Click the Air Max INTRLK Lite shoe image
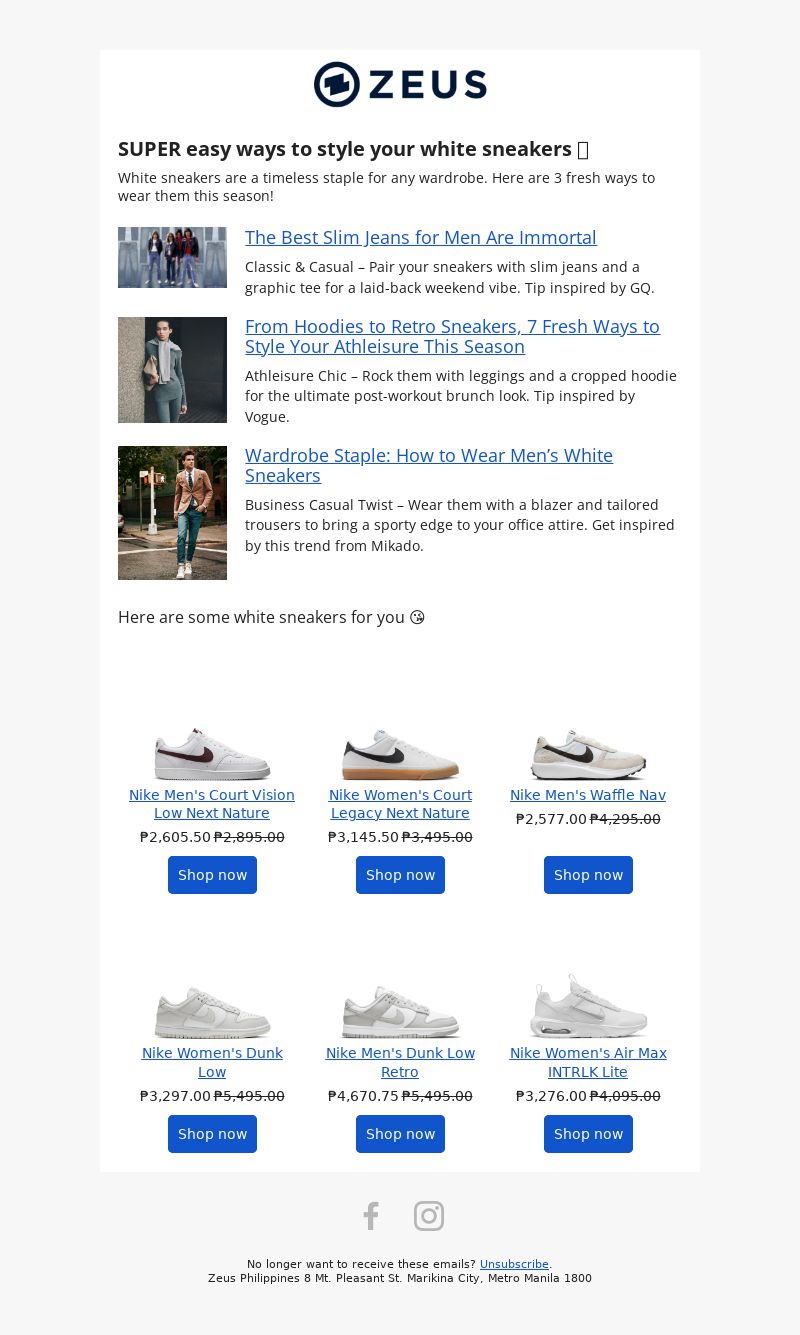 (x=588, y=1007)
